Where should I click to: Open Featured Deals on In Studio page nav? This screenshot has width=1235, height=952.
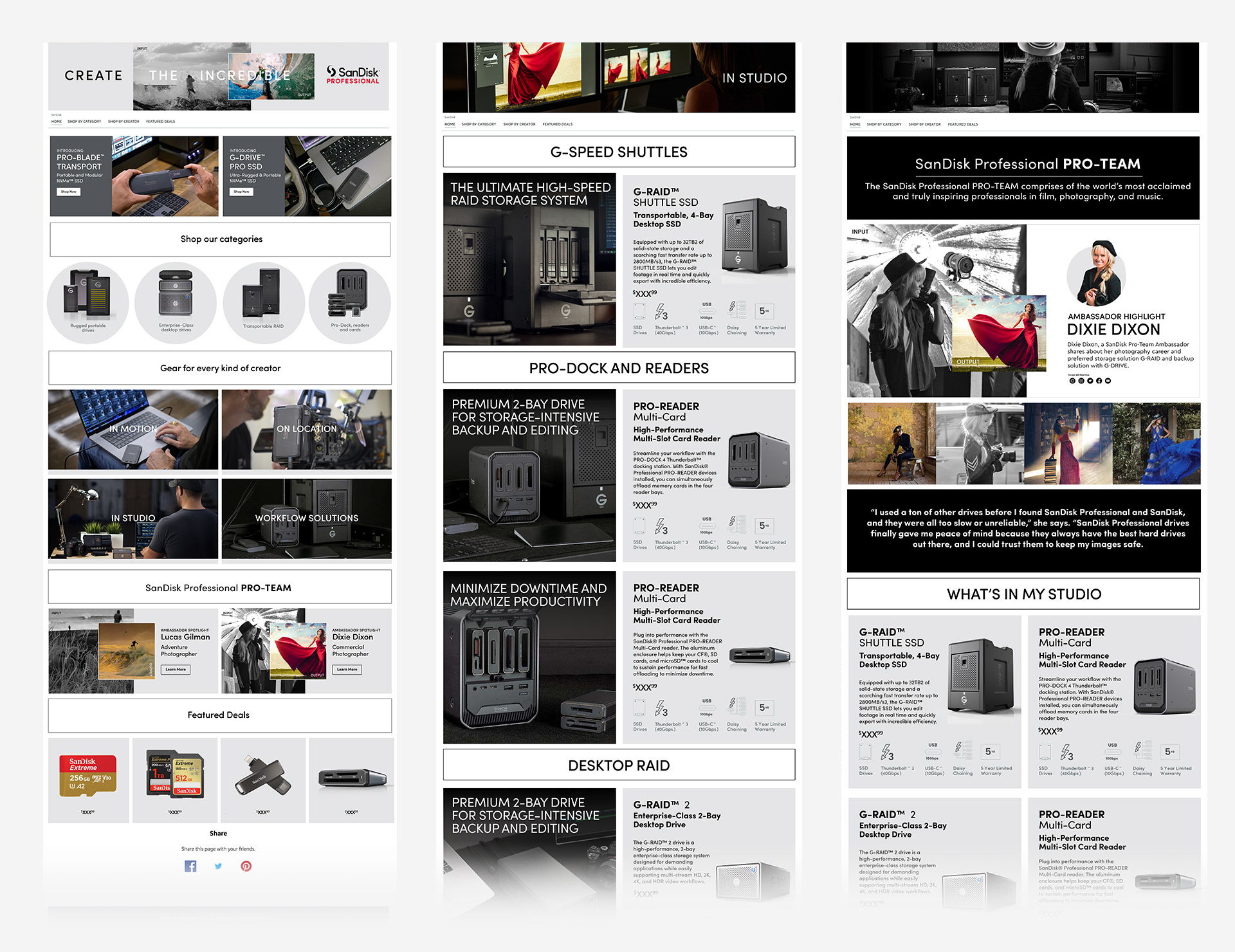point(557,124)
